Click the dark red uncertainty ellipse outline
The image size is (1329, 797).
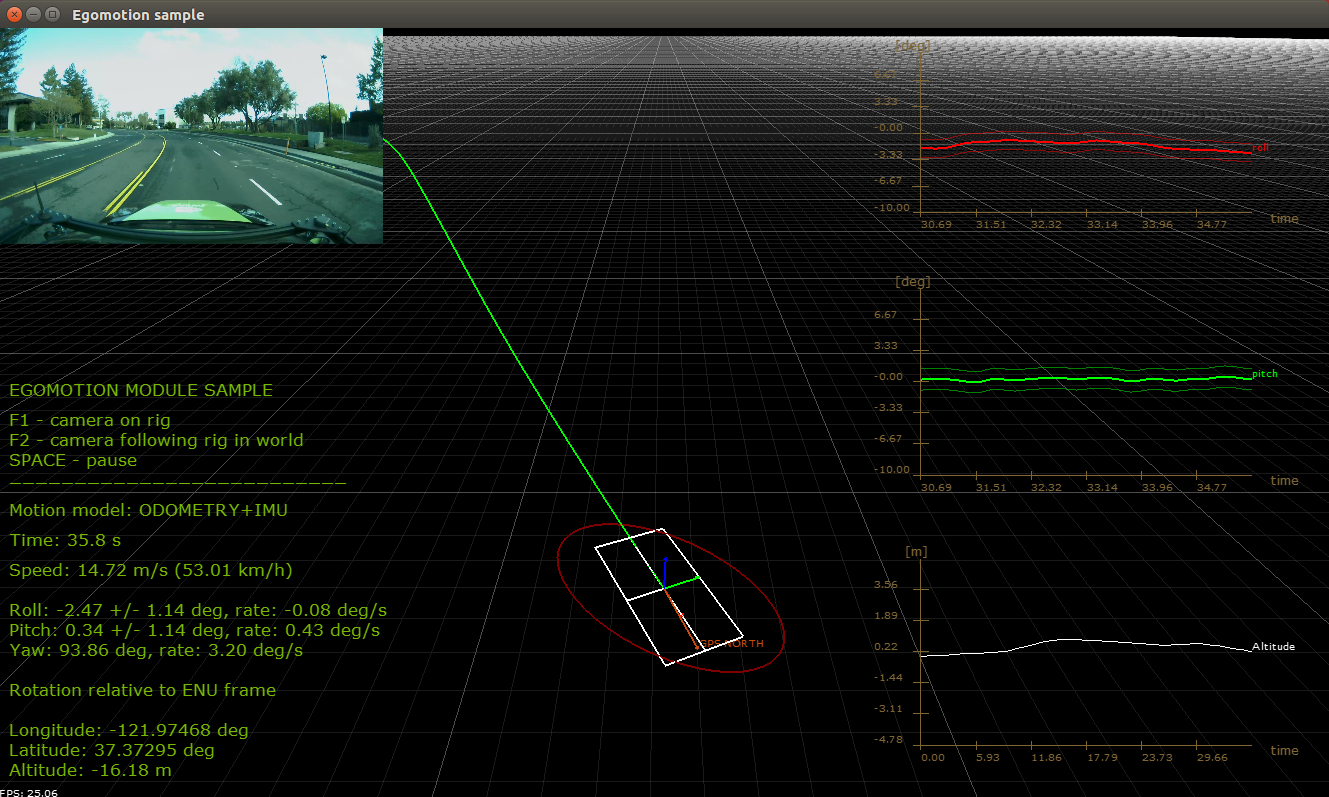[x=570, y=598]
